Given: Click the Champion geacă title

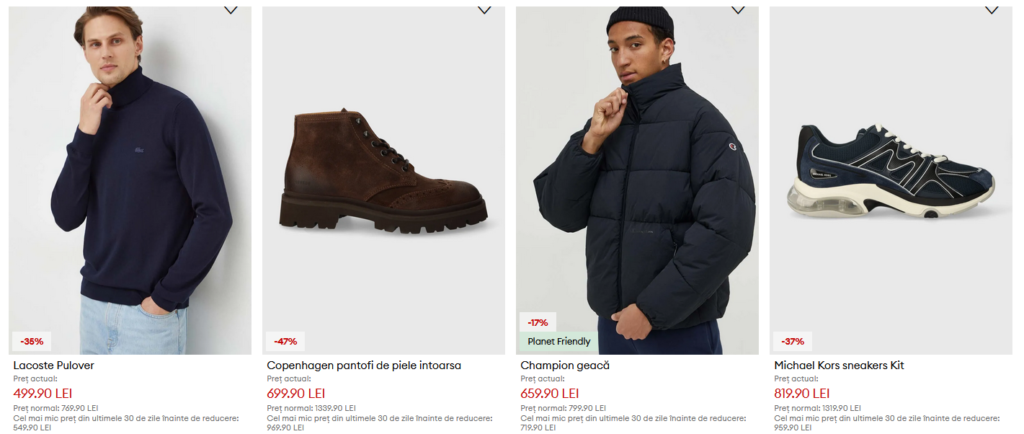Looking at the screenshot, I should click(565, 366).
